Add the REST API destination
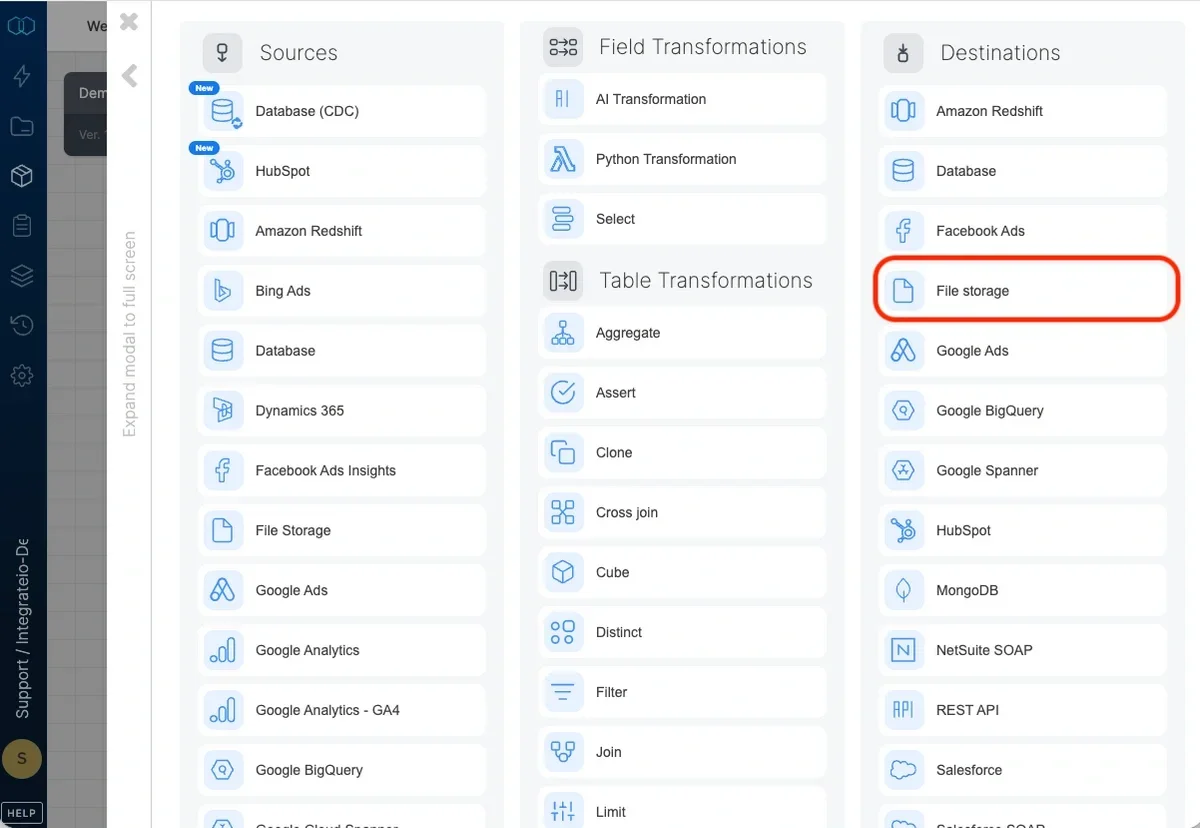 [1023, 711]
